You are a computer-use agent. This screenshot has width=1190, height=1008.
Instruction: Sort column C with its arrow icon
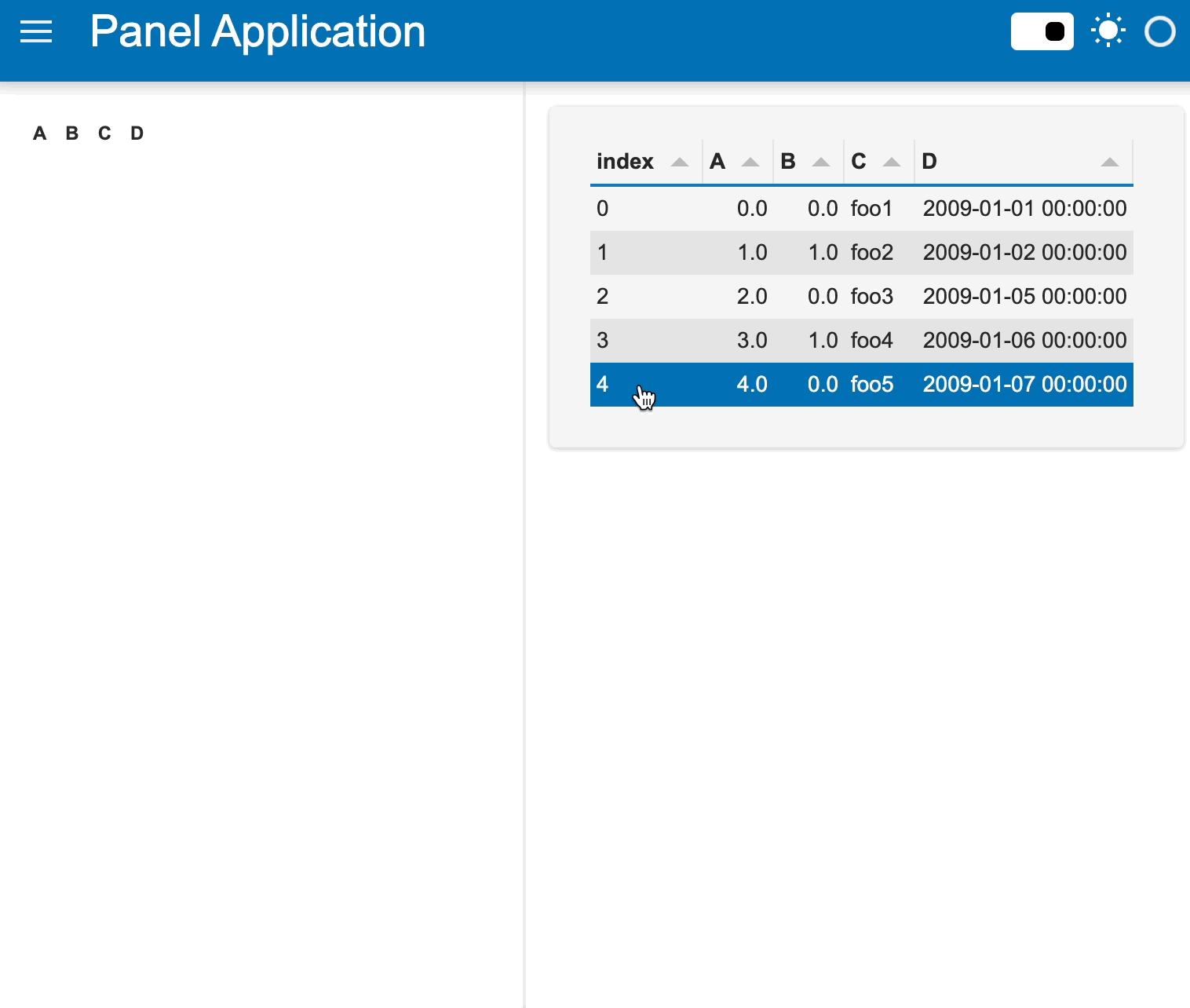click(x=892, y=162)
